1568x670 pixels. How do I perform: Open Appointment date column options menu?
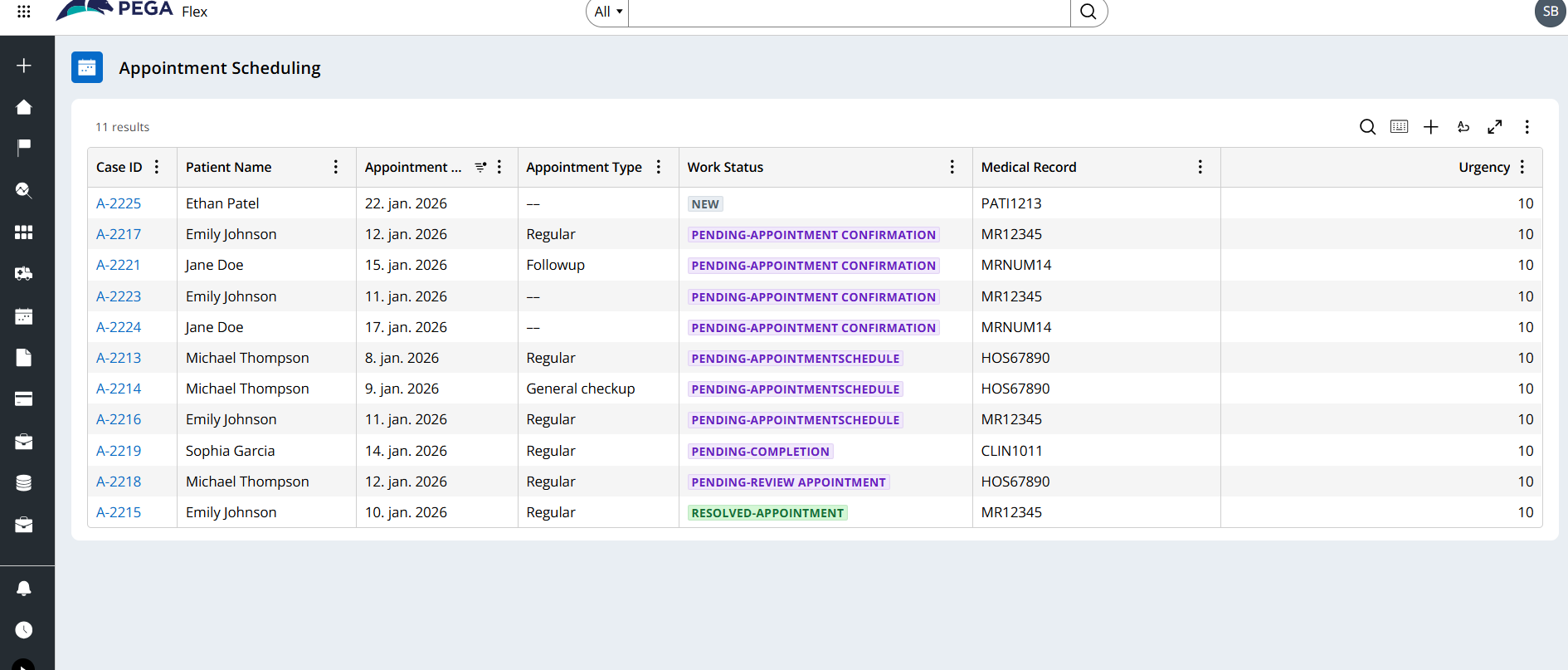(x=499, y=167)
